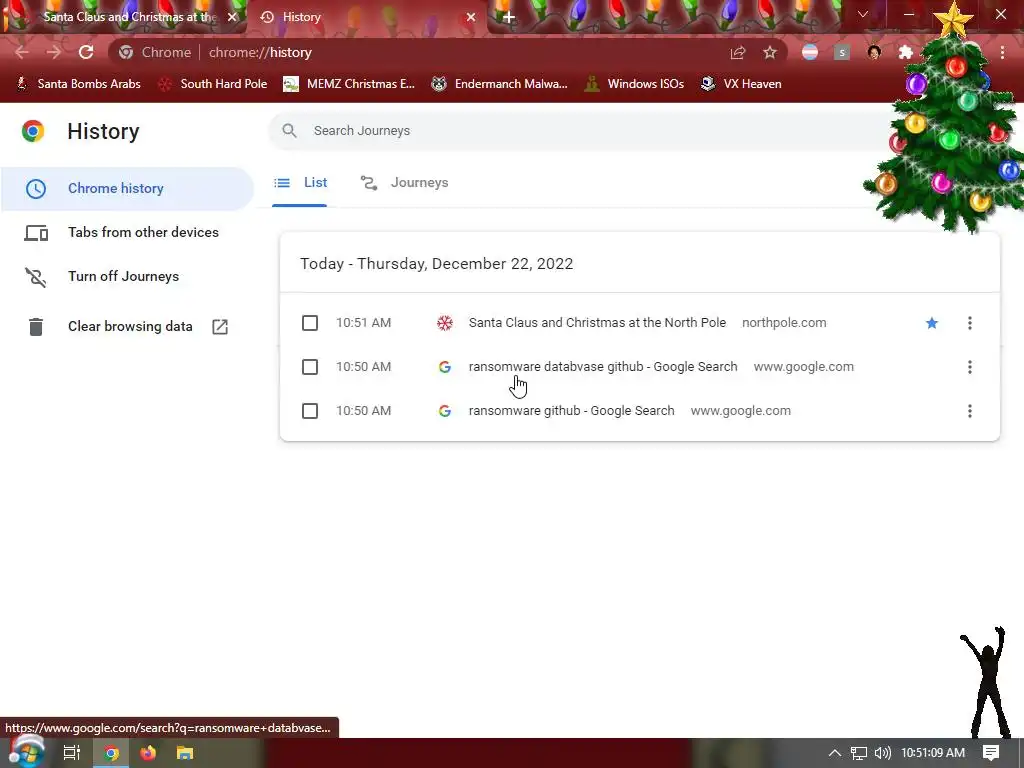Open Task View on the taskbar
This screenshot has width=1024, height=768.
[x=72, y=753]
